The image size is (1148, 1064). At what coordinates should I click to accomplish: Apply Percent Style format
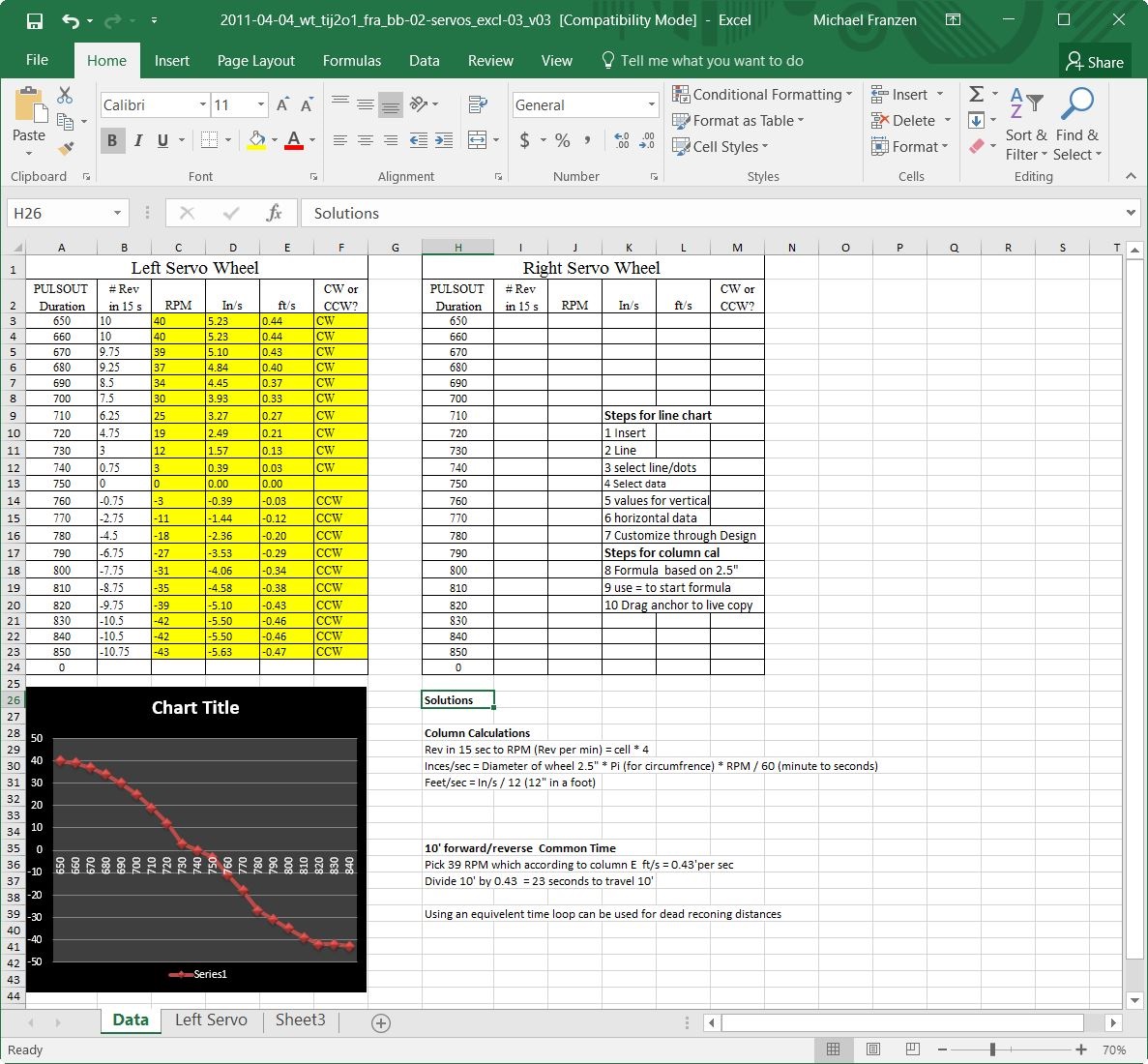(562, 140)
